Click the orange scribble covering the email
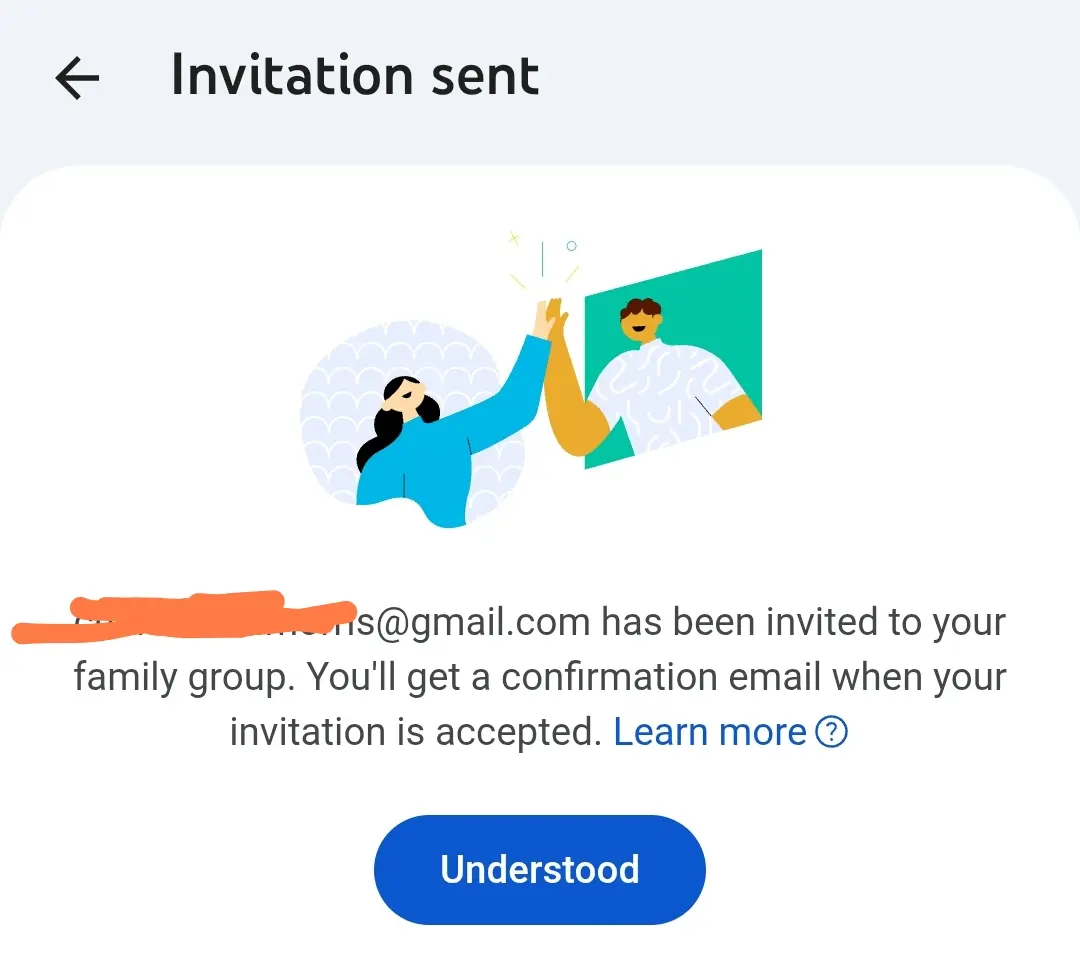Viewport: 1080px width, 978px height. pyautogui.click(x=183, y=616)
